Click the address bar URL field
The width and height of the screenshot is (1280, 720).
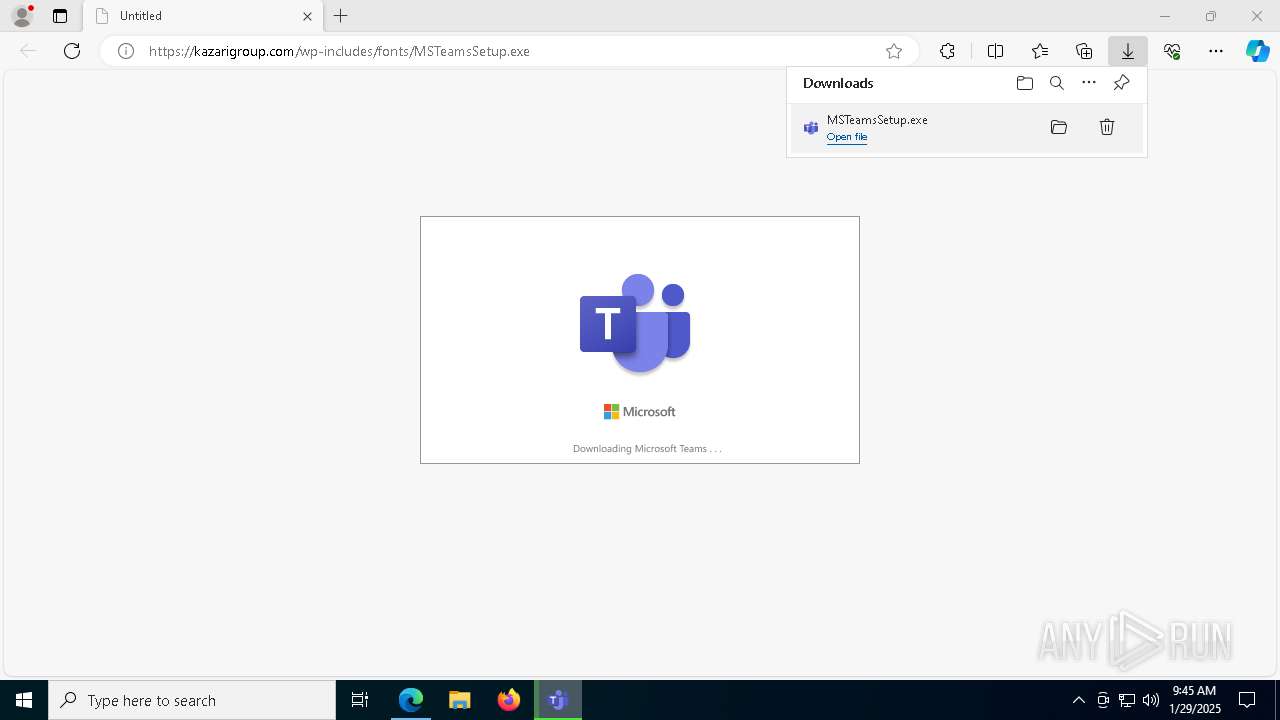(x=510, y=51)
